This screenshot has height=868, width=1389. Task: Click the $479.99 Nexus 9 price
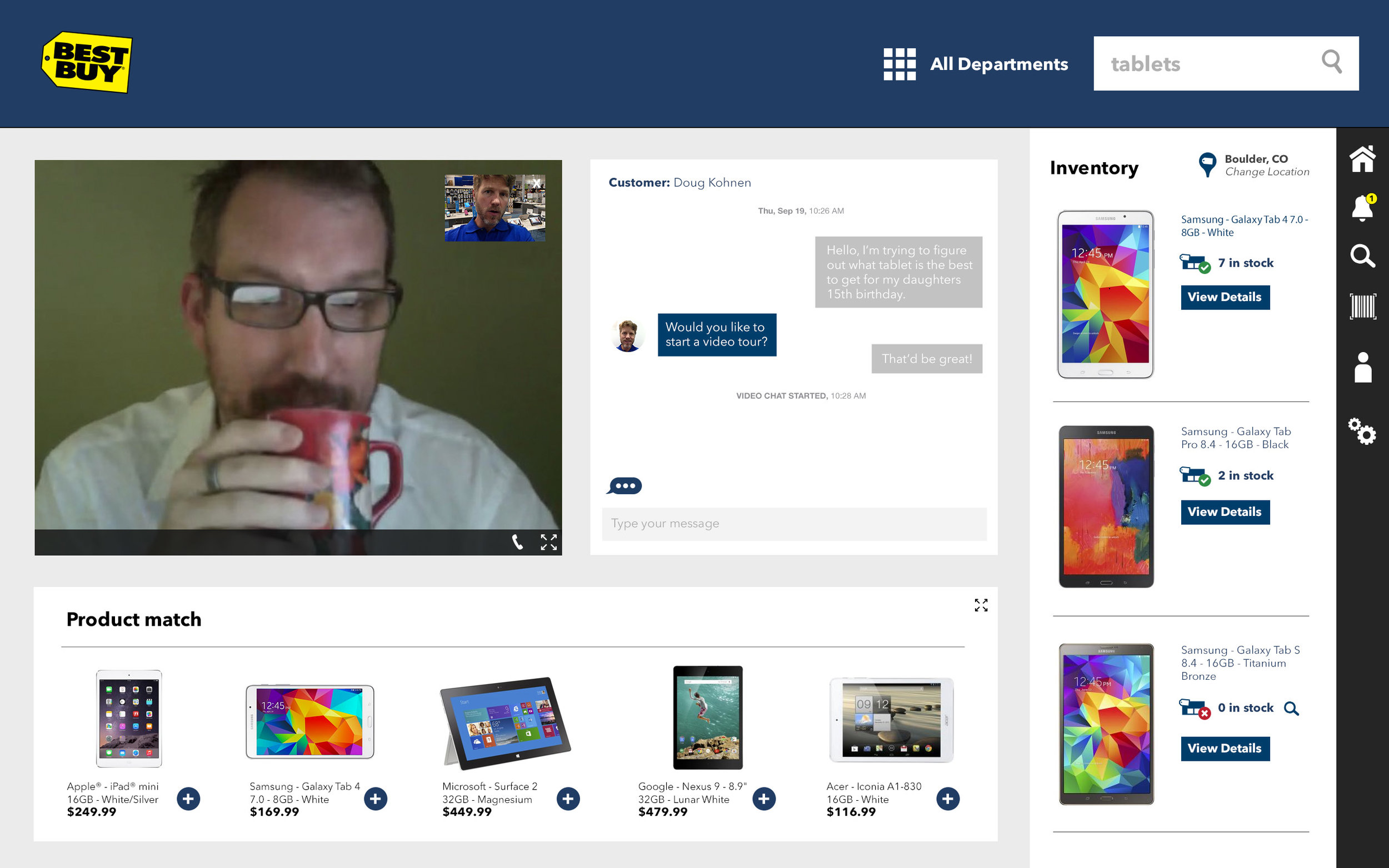[x=663, y=812]
